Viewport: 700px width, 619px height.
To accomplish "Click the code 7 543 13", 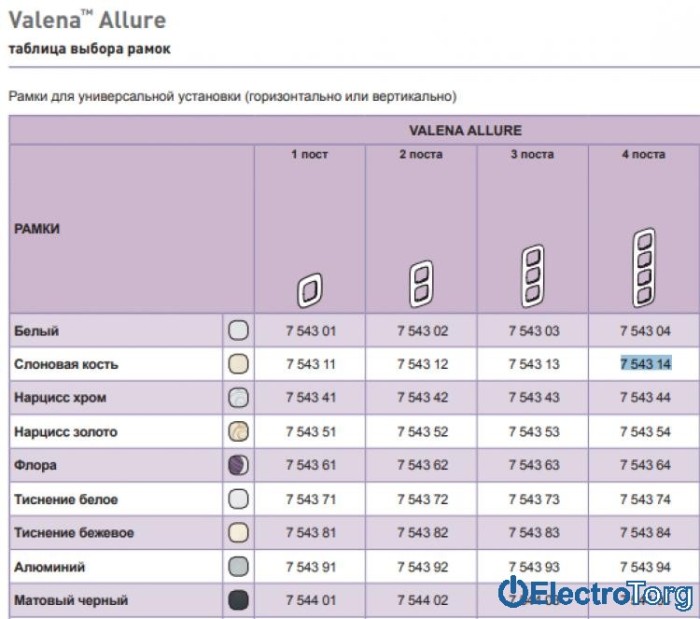I will pos(534,364).
